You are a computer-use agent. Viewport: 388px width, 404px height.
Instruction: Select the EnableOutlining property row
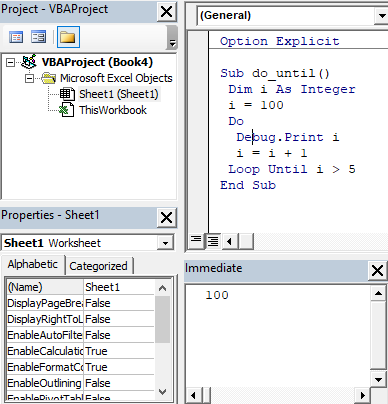[80, 383]
